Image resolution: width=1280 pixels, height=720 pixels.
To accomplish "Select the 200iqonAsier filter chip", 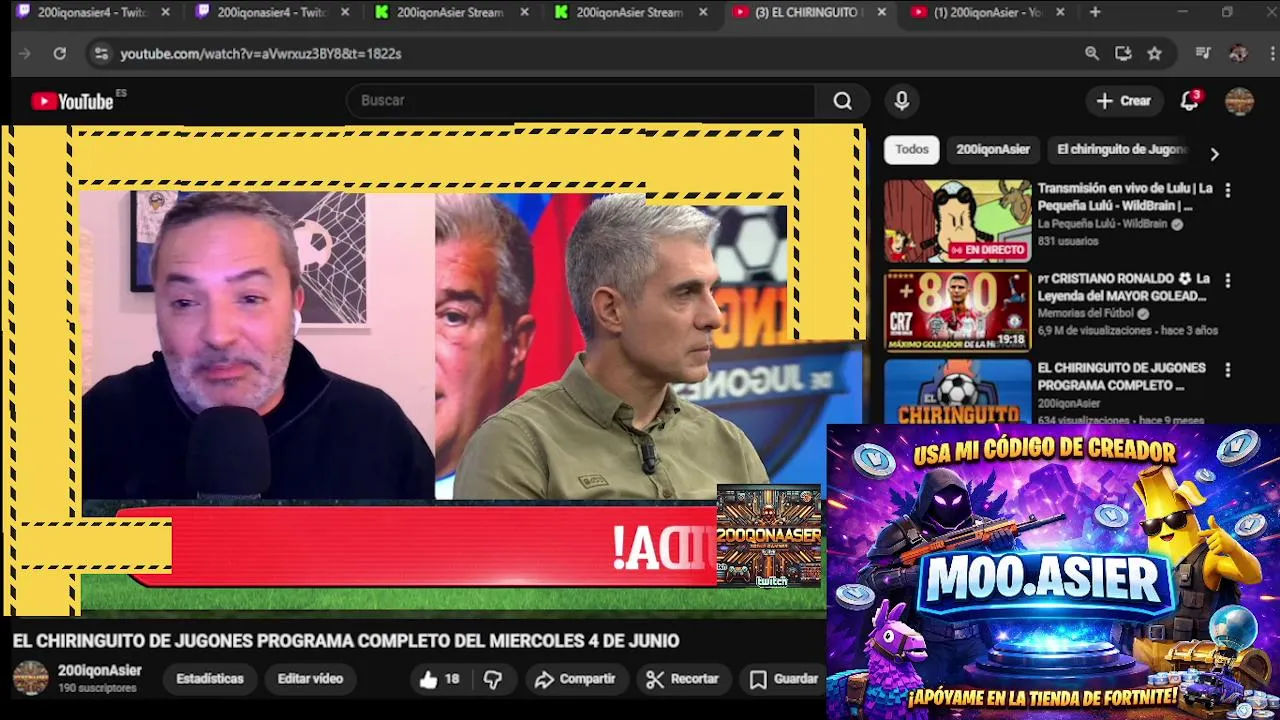I will (x=992, y=149).
